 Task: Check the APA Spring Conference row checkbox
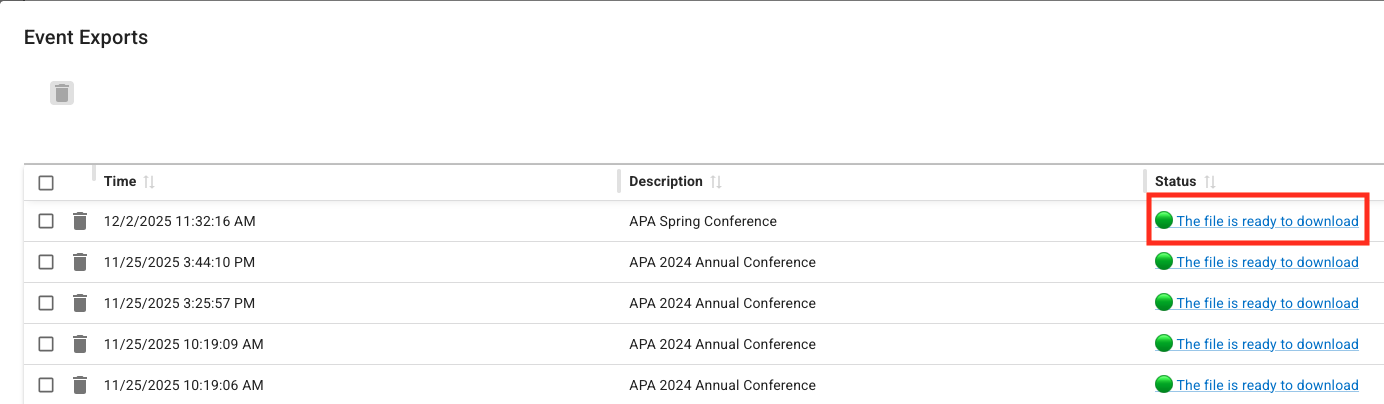coord(46,221)
